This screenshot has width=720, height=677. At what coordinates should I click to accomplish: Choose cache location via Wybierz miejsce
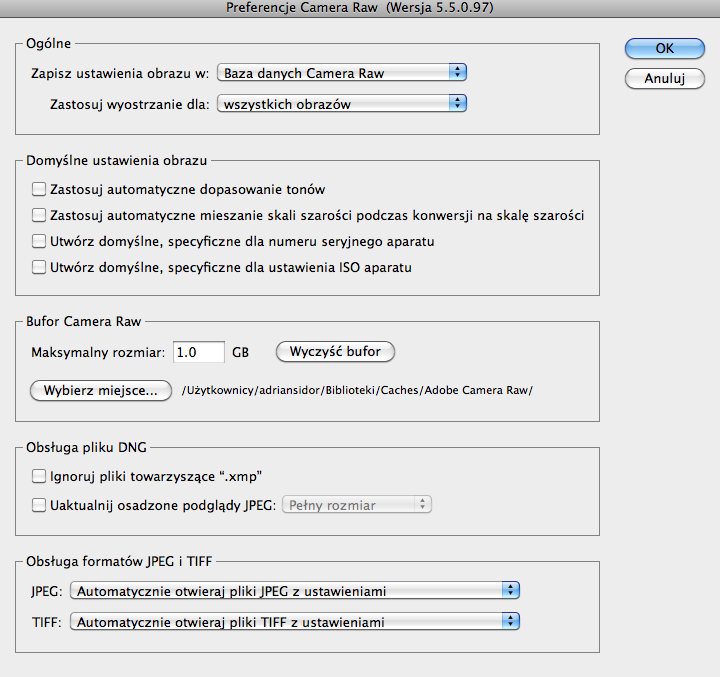(101, 390)
